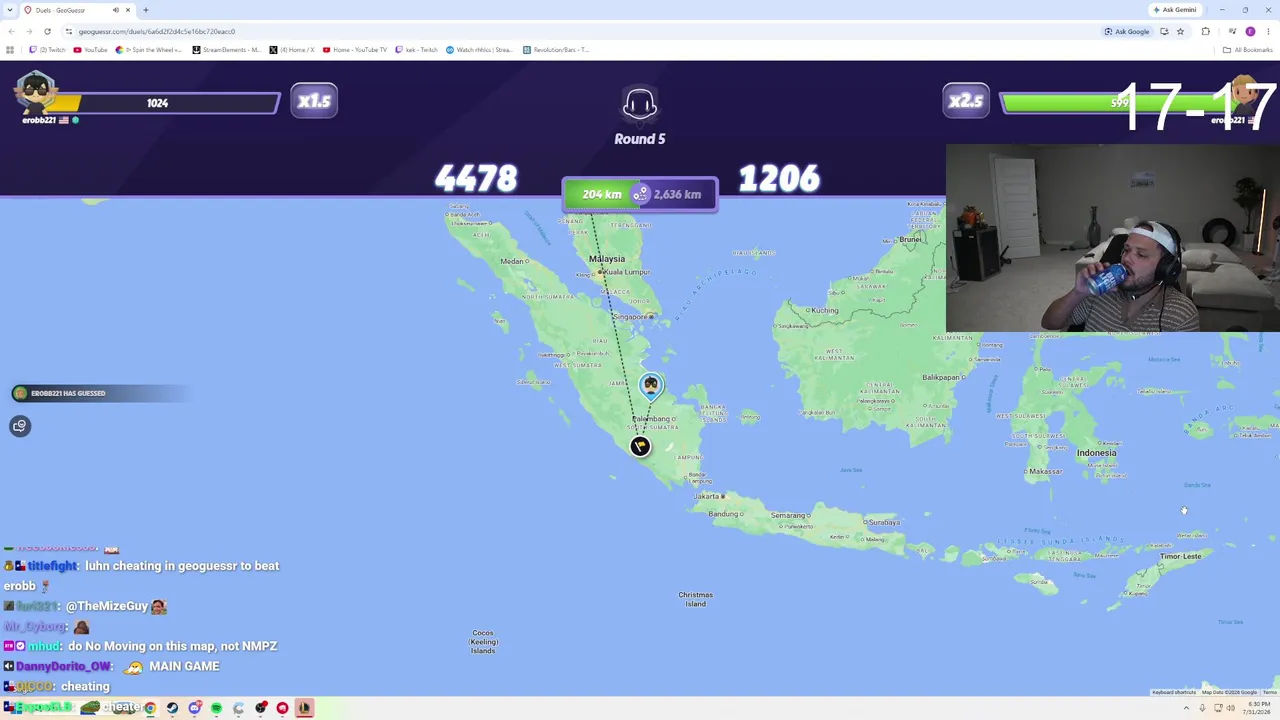Go back to the previous page

(x=11, y=31)
